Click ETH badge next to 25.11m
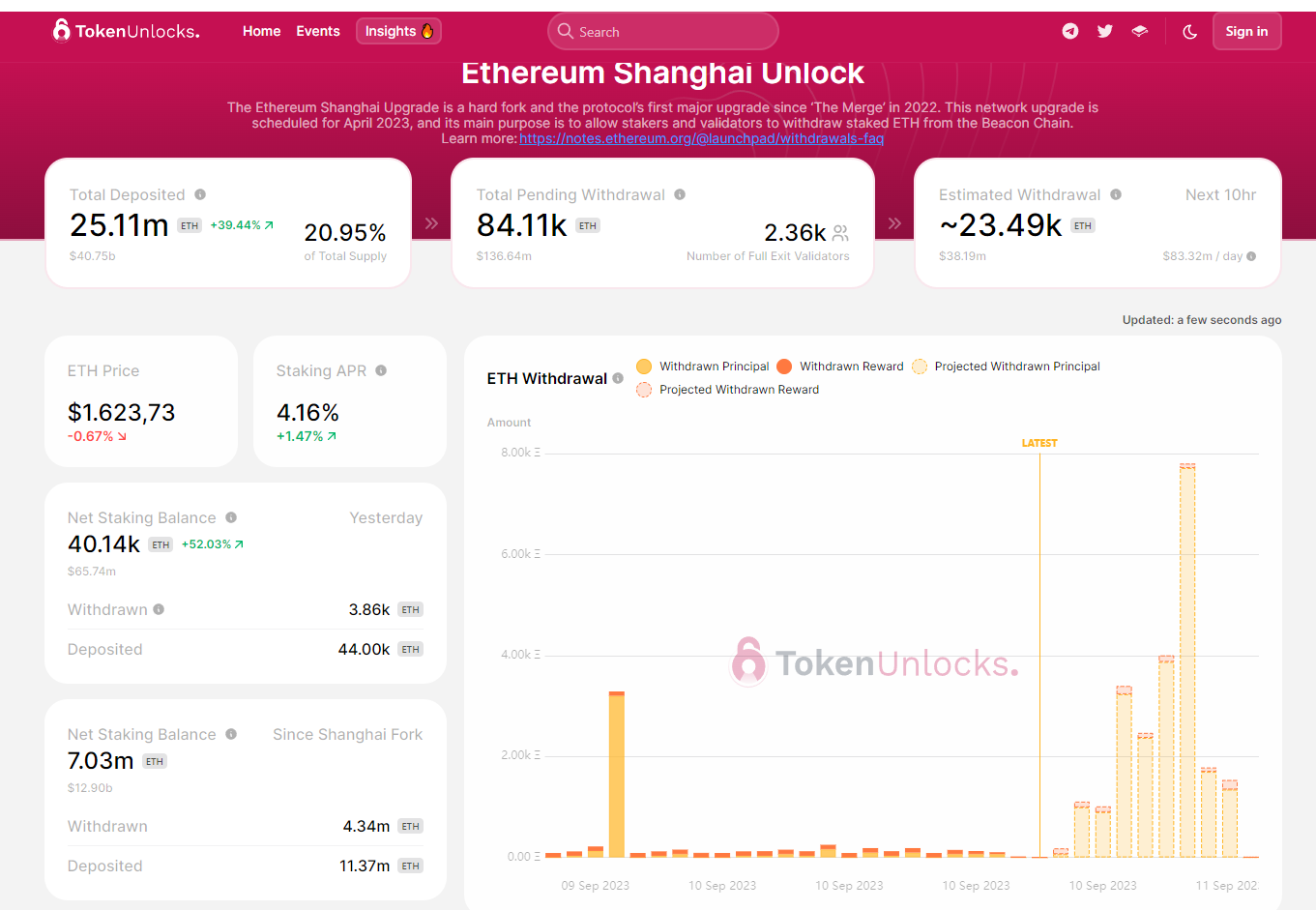The image size is (1316, 910). coord(190,225)
